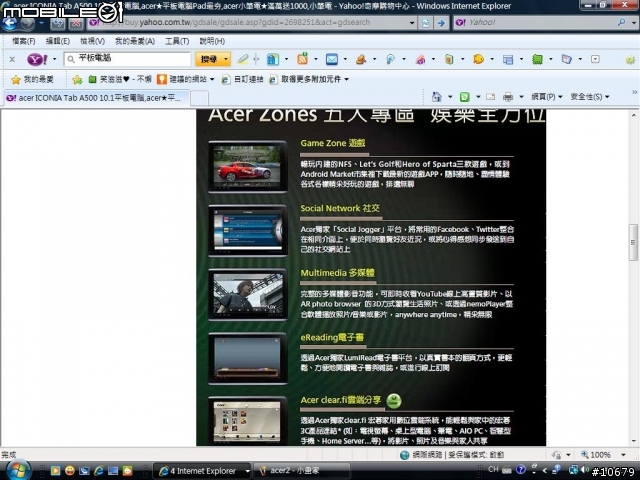
Task: Click the orange auction stamp icon
Action: (361, 60)
